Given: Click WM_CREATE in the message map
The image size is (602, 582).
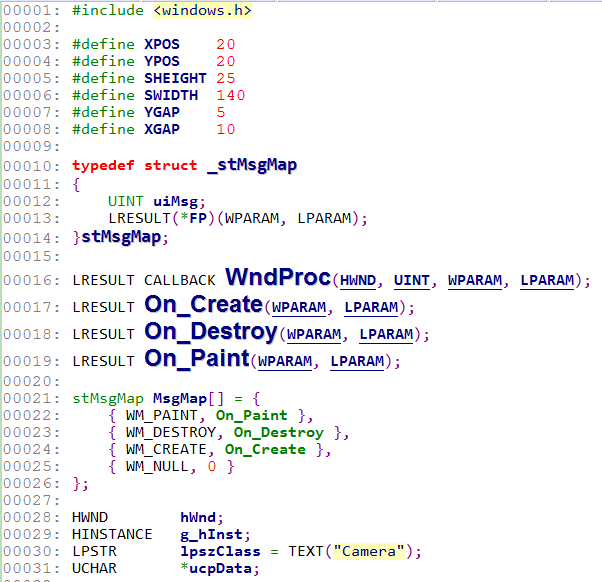Looking at the screenshot, I should coord(166,449).
